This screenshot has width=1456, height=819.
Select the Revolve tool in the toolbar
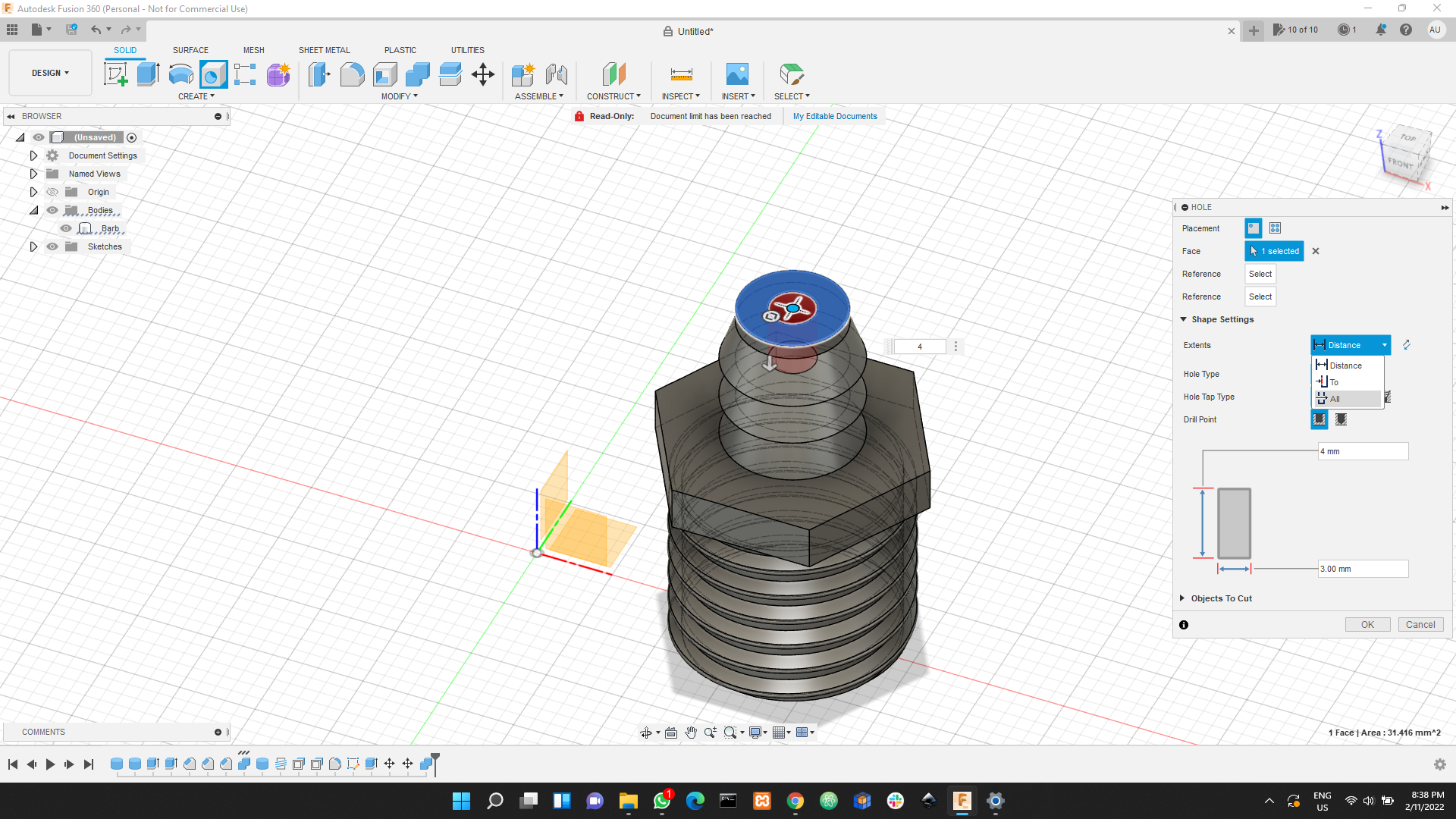pyautogui.click(x=180, y=74)
